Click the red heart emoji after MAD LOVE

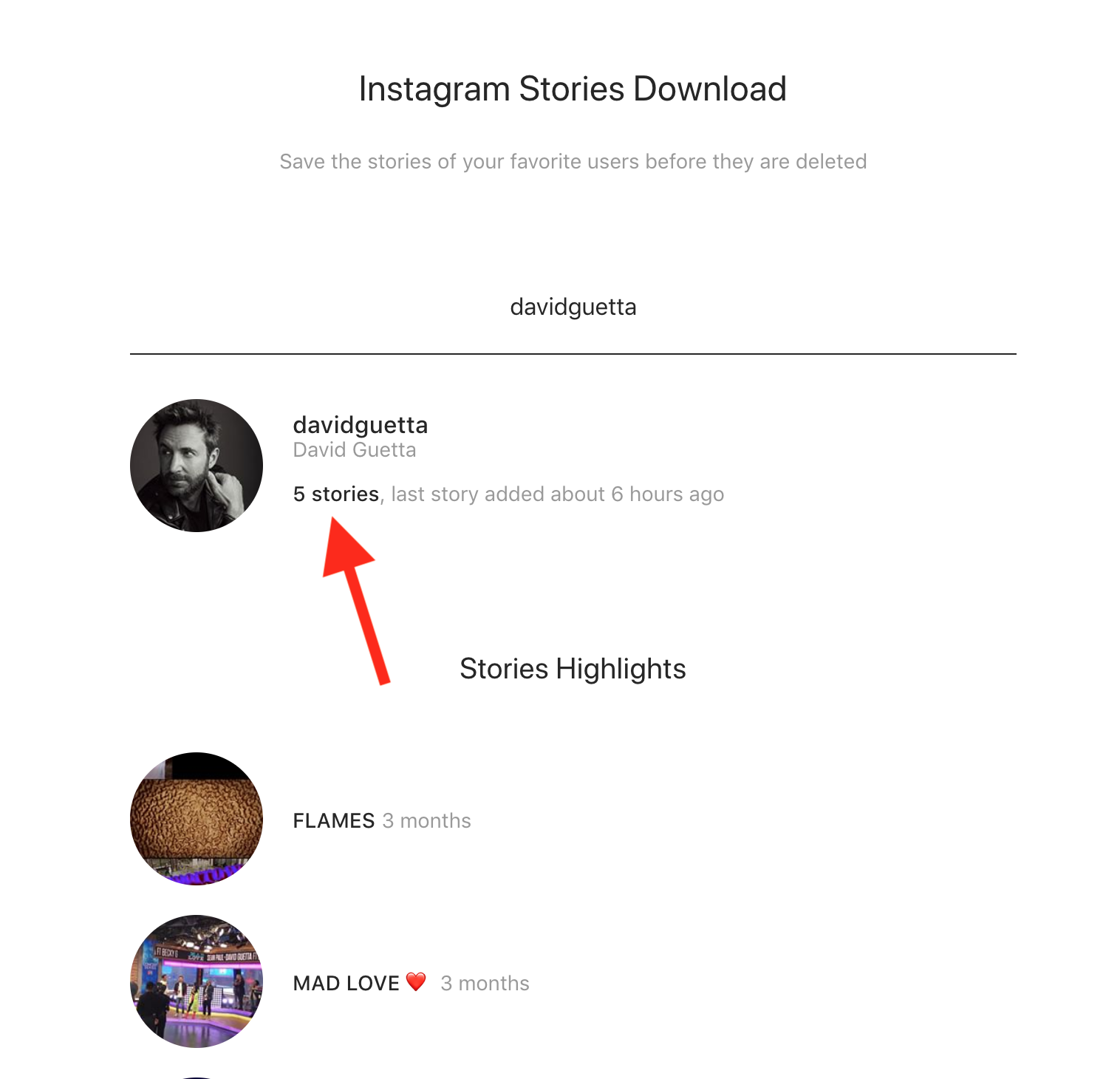click(417, 982)
